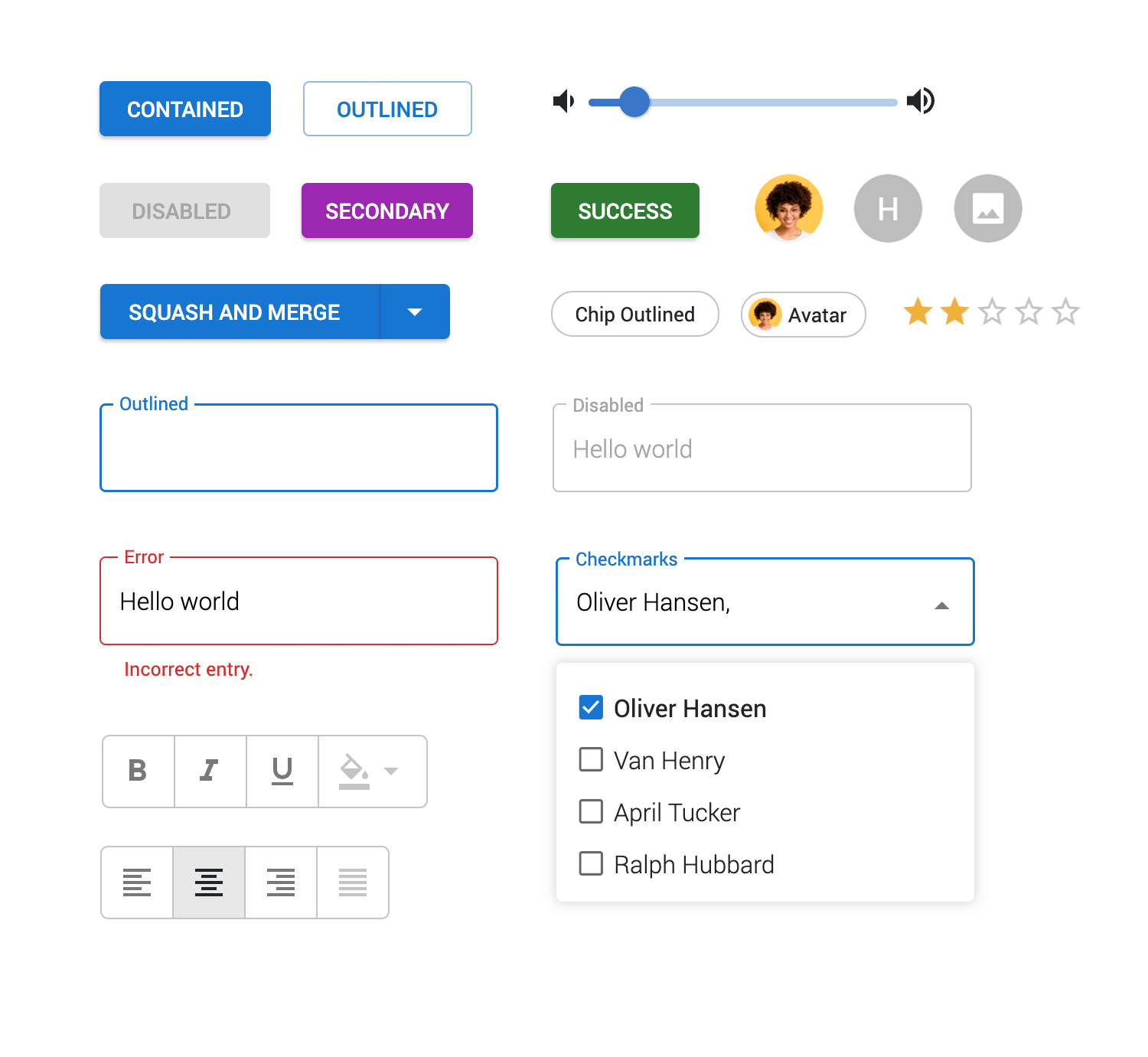This screenshot has width=1148, height=1057.
Task: Click the volume up speaker icon
Action: (x=921, y=100)
